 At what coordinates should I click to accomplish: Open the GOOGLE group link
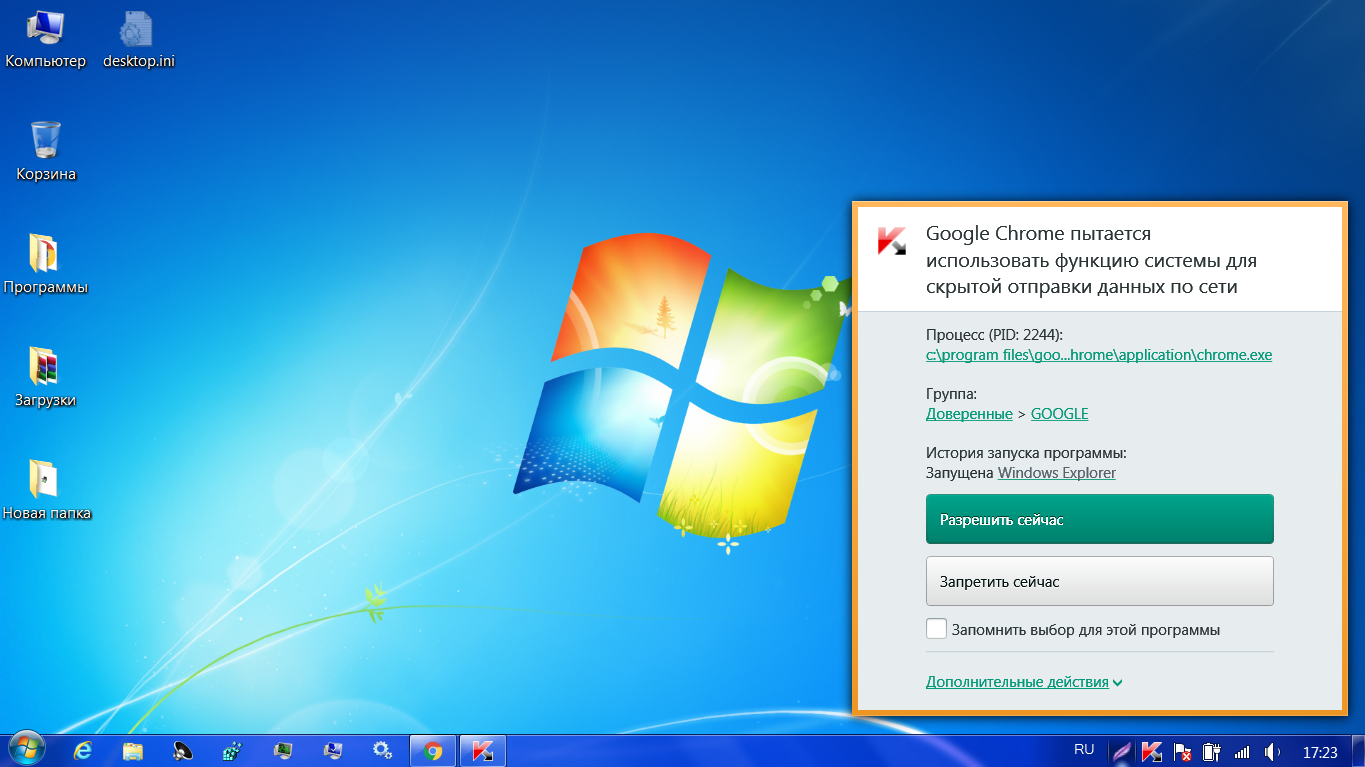click(1059, 414)
